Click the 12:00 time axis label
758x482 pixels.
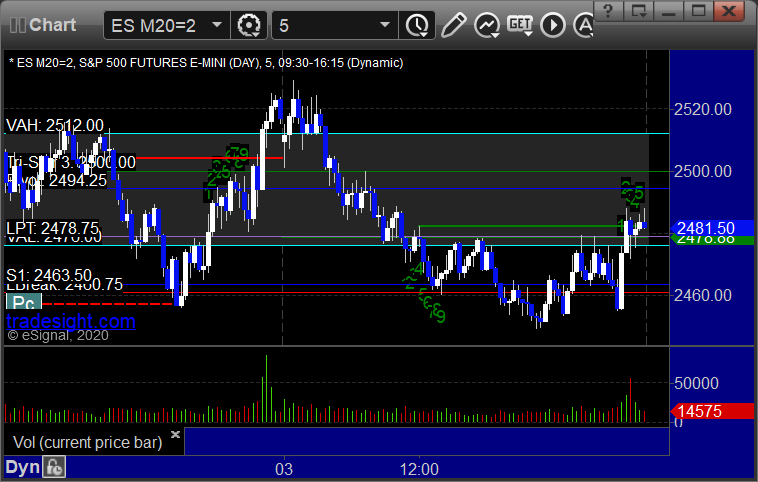click(x=419, y=469)
